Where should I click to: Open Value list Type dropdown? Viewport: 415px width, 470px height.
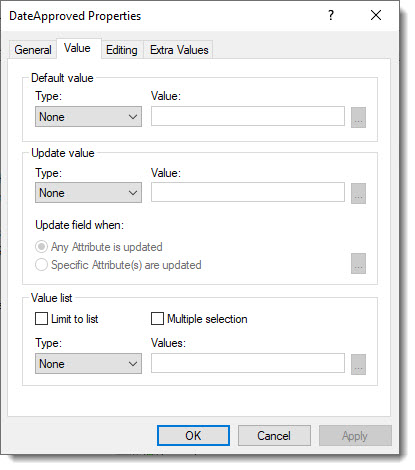88,364
